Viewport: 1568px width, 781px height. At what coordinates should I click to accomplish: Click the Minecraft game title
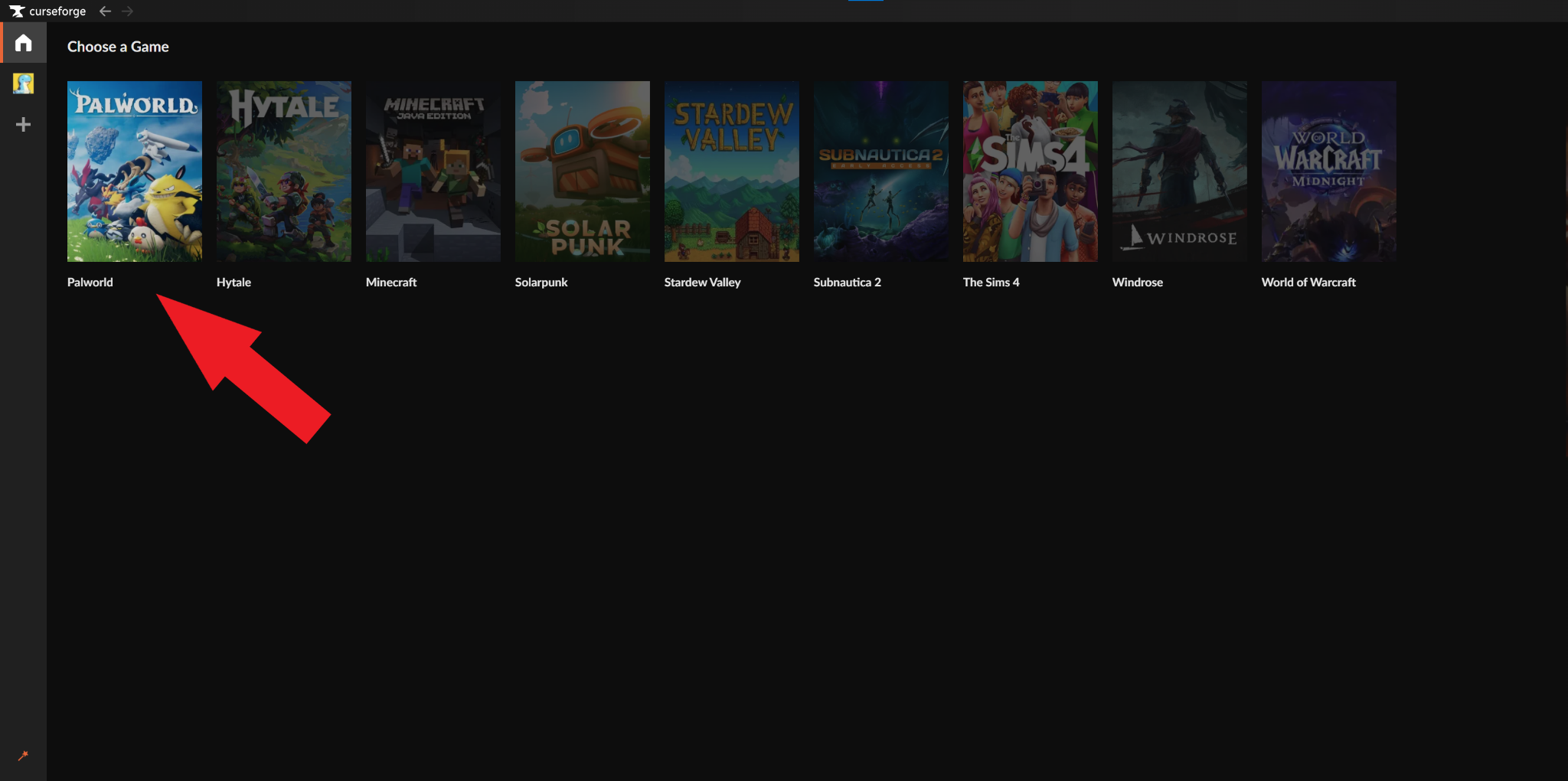[391, 283]
